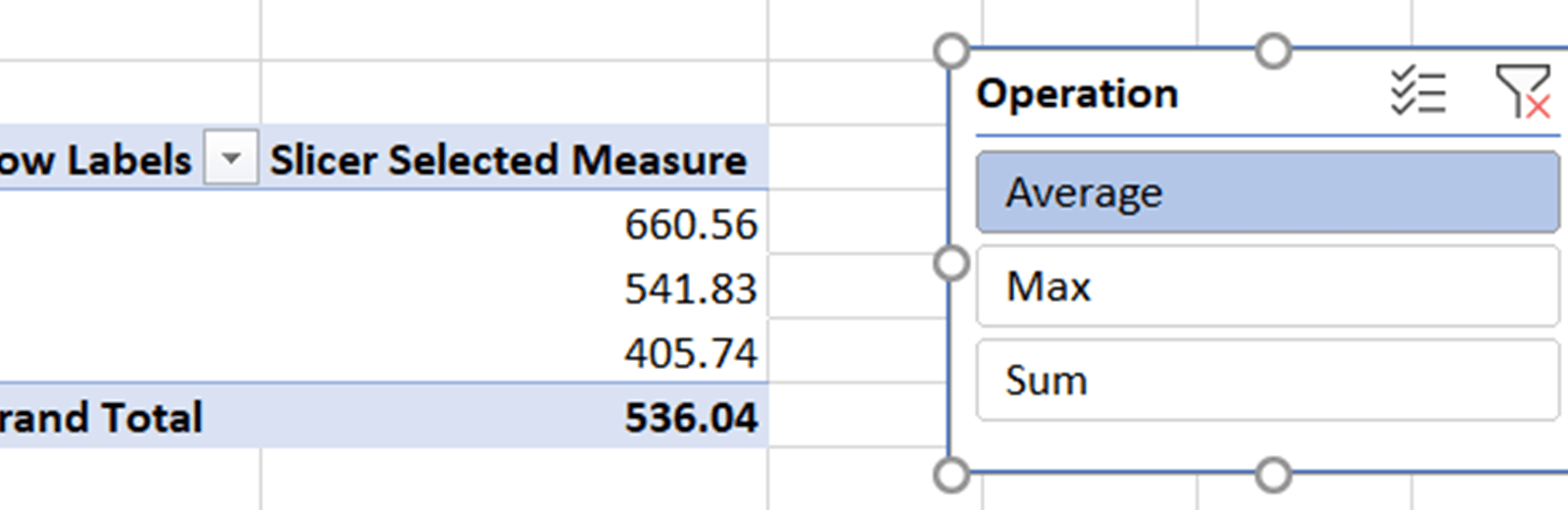Viewport: 1568px width, 510px height.
Task: Click the slicer's top-middle resize handle
Action: pyautogui.click(x=1273, y=50)
